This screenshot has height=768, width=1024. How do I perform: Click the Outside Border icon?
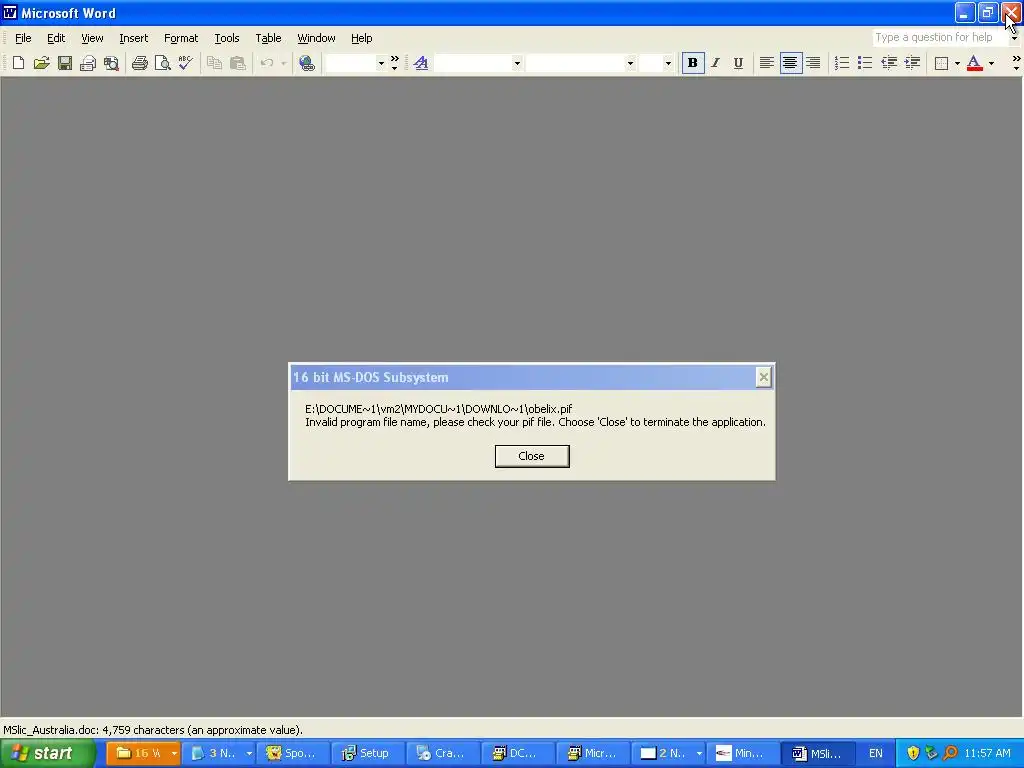tap(942, 63)
